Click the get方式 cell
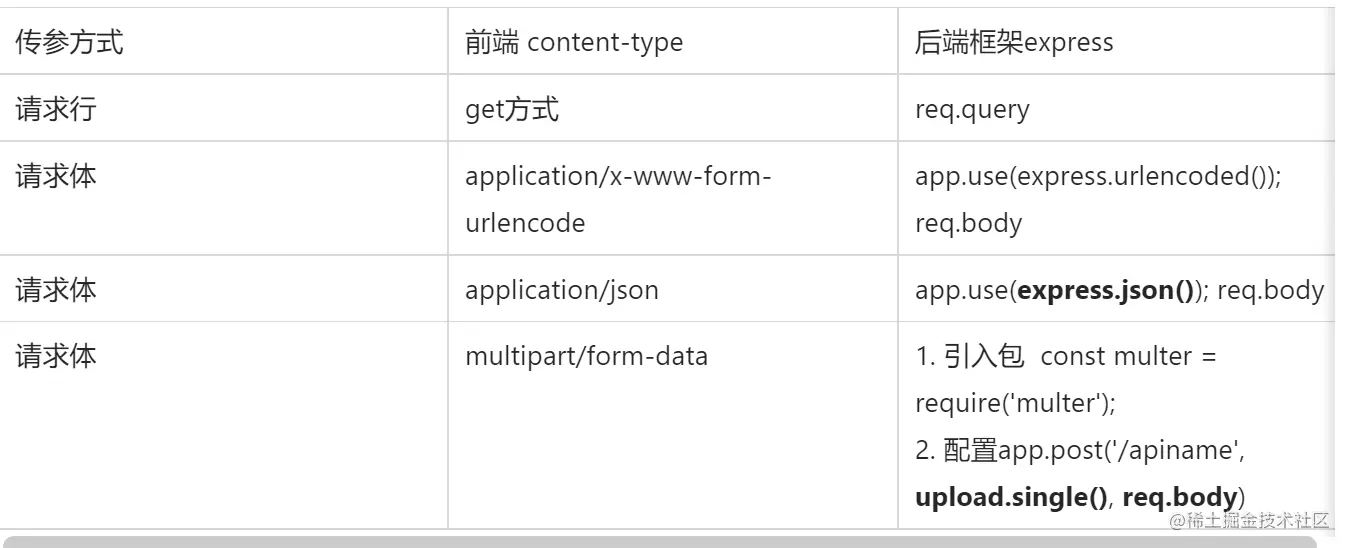 (x=512, y=109)
